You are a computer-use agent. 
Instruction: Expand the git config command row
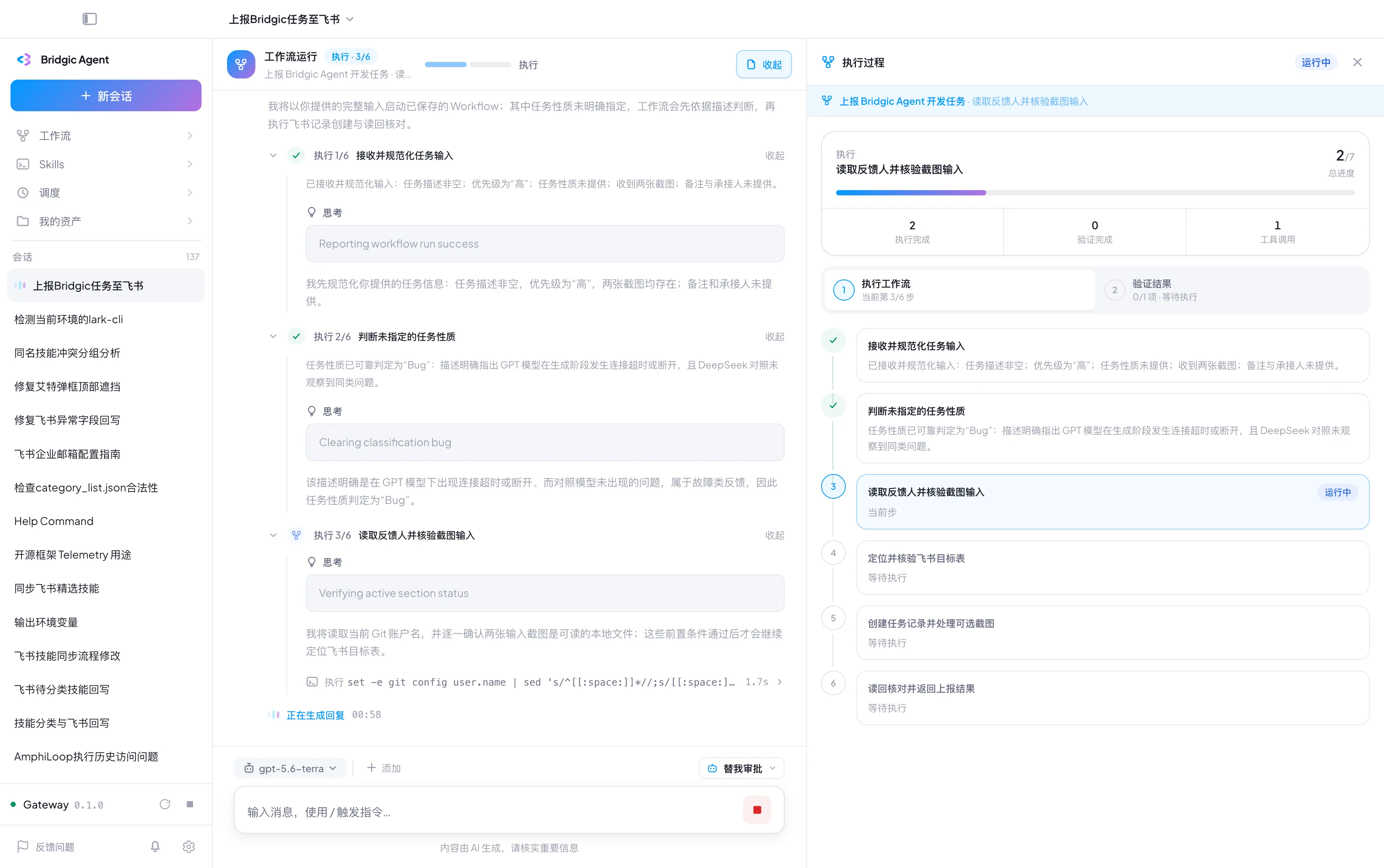point(545,682)
